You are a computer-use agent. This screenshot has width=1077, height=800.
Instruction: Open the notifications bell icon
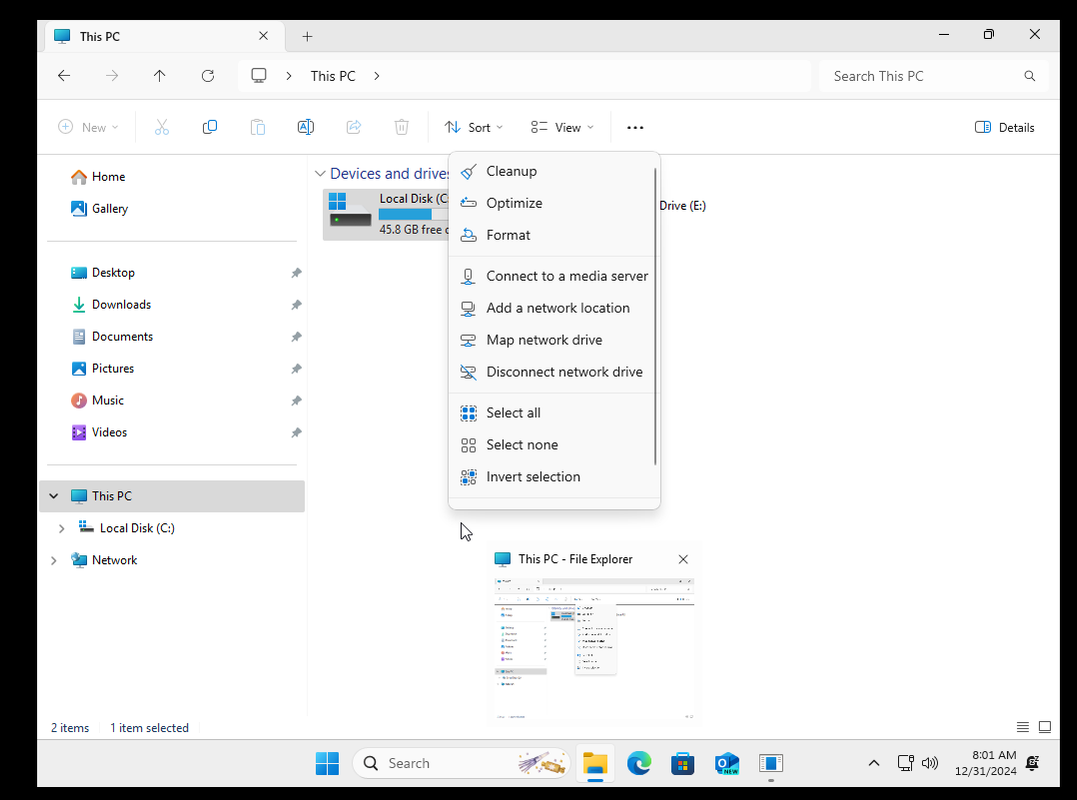pos(1032,763)
